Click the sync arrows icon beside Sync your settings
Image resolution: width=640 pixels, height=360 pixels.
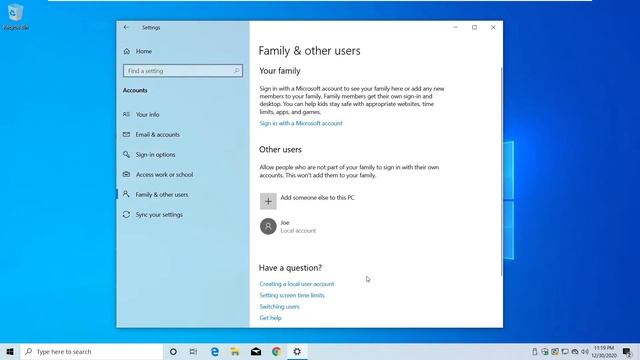pos(127,214)
